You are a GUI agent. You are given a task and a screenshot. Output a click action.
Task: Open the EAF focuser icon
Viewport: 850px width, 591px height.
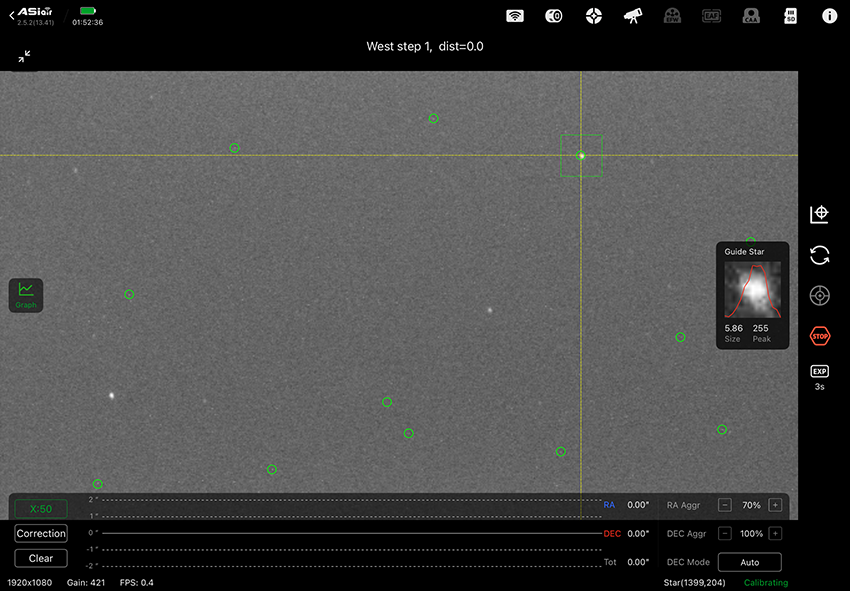tap(711, 16)
